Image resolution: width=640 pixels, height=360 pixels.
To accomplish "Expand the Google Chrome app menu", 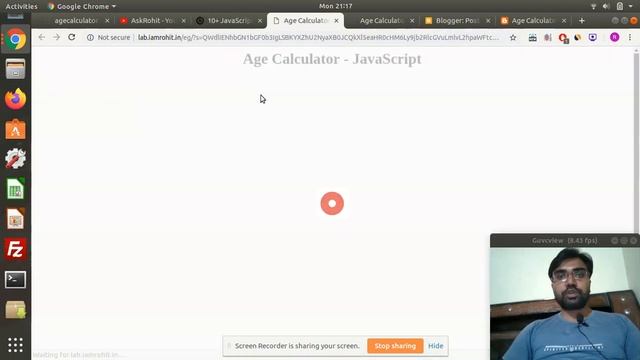I will coord(82,6).
